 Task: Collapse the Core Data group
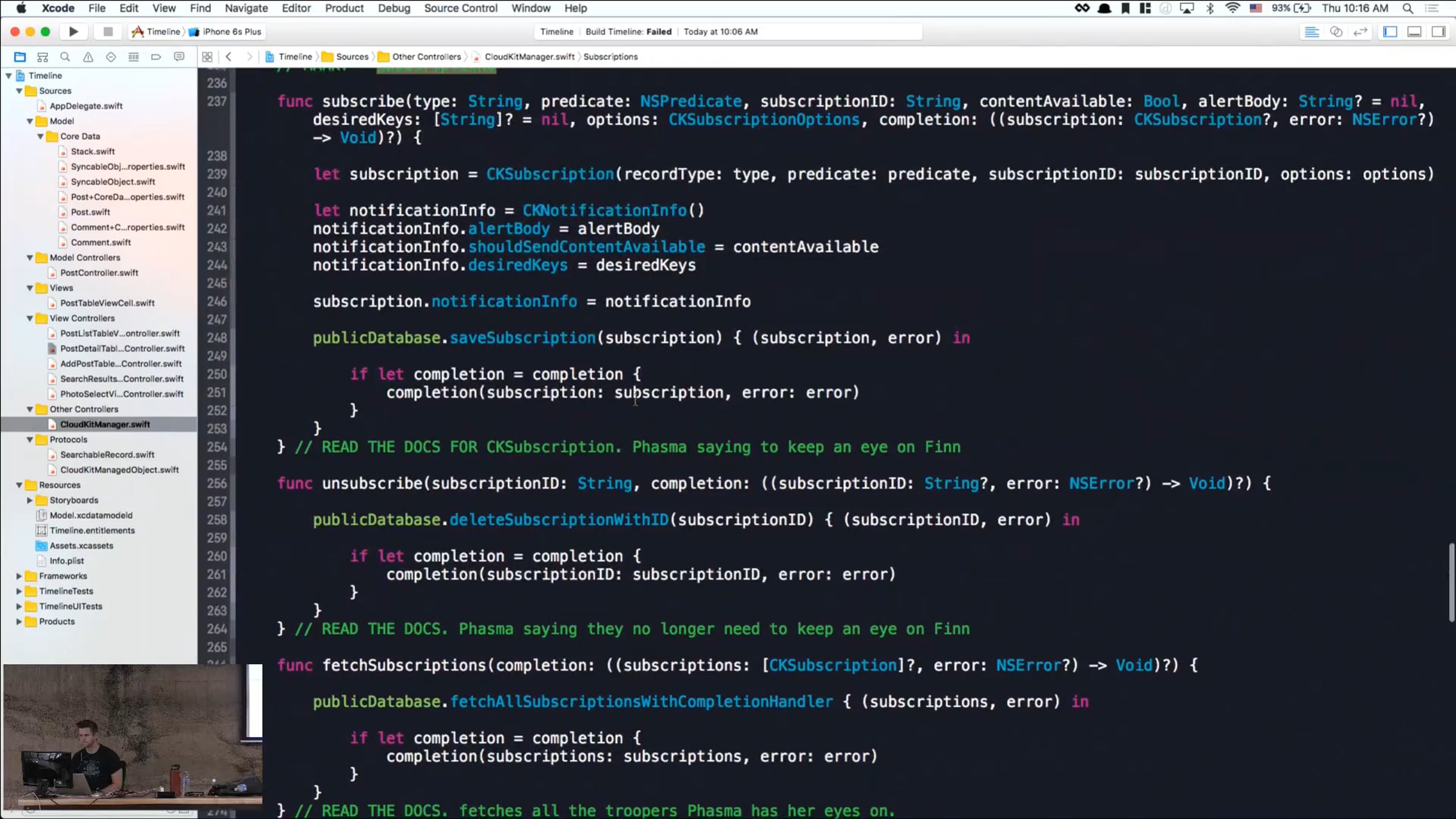point(41,136)
